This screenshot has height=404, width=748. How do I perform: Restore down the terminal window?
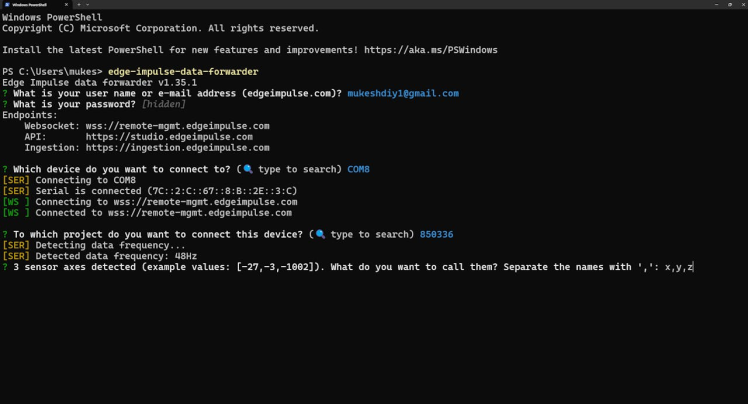729,5
